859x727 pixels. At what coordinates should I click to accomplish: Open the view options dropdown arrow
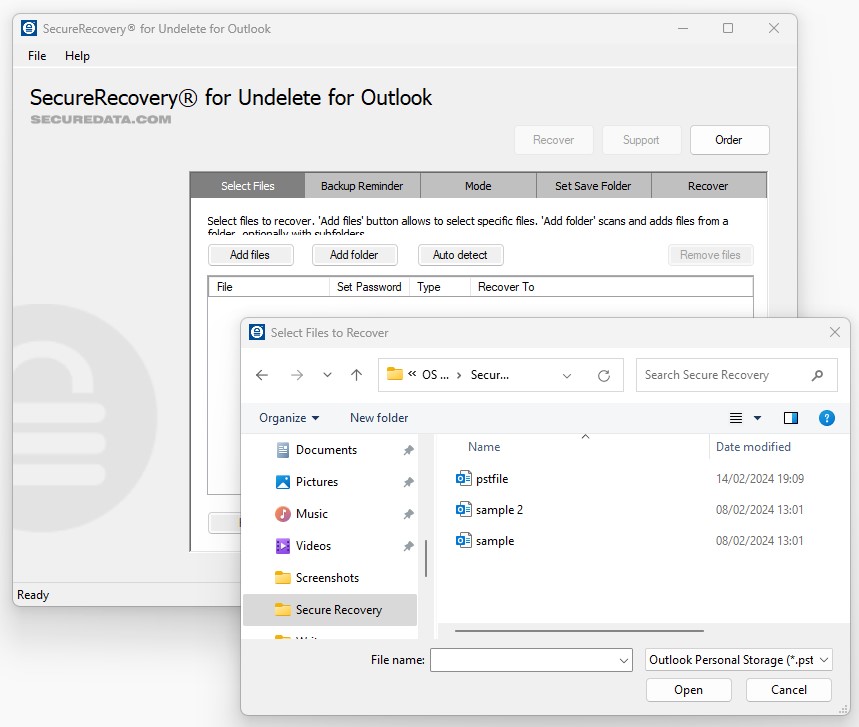(757, 418)
